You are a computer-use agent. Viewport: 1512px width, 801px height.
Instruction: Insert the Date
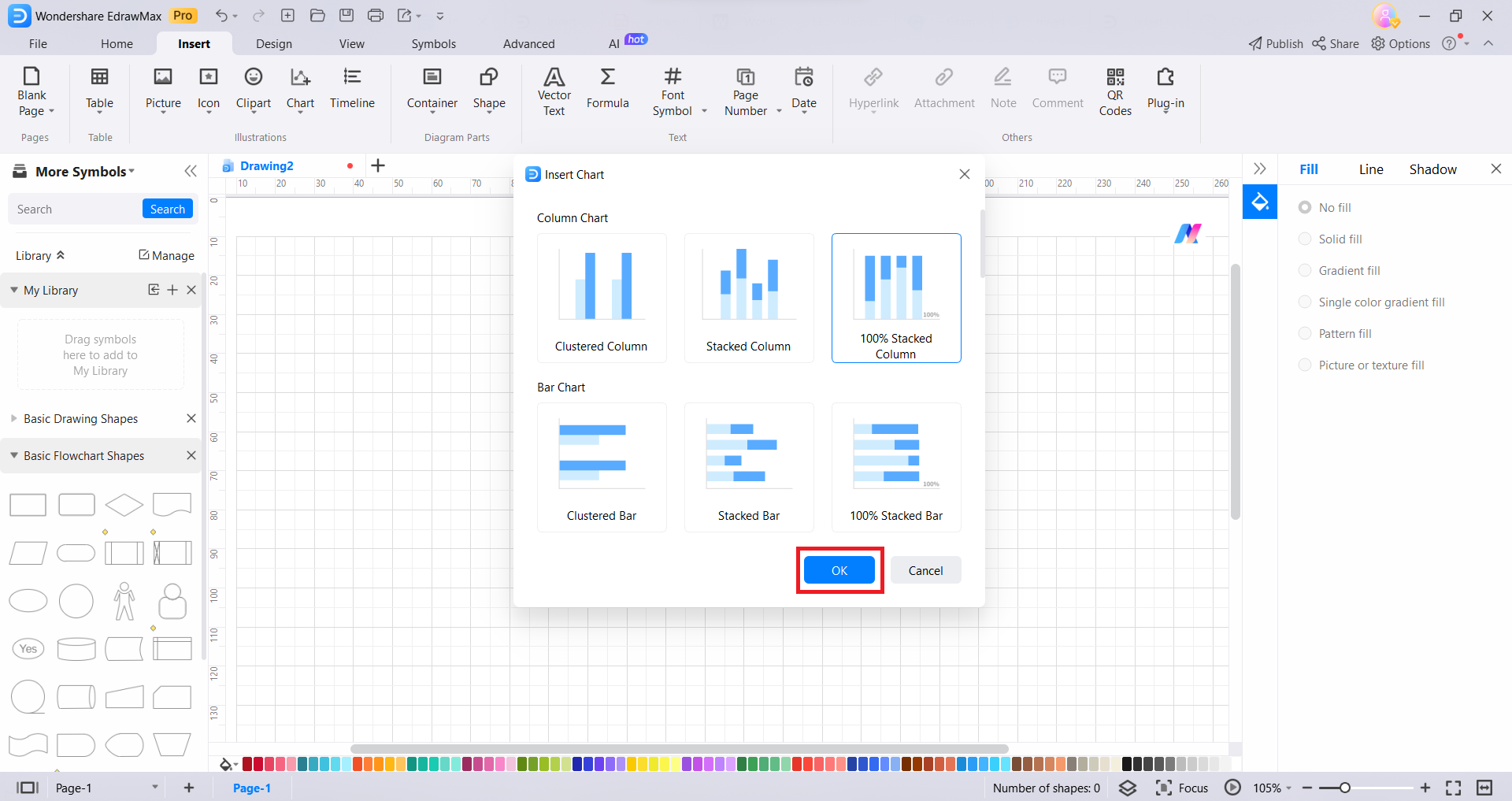804,91
